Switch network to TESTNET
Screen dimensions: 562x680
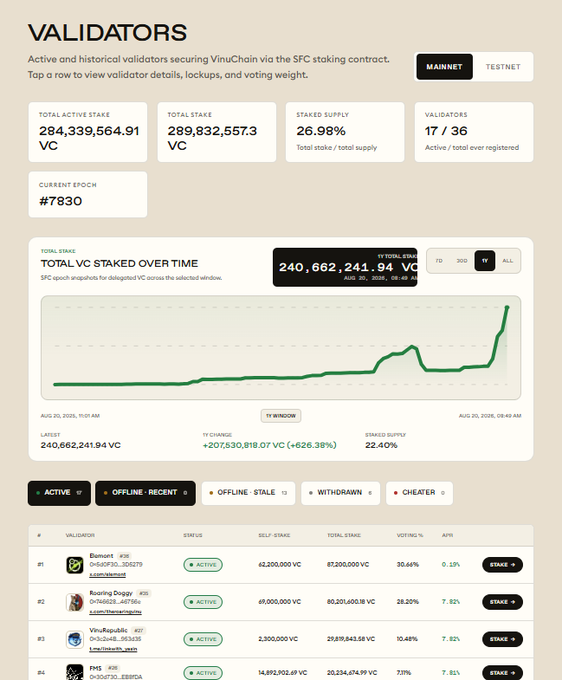[x=503, y=67]
